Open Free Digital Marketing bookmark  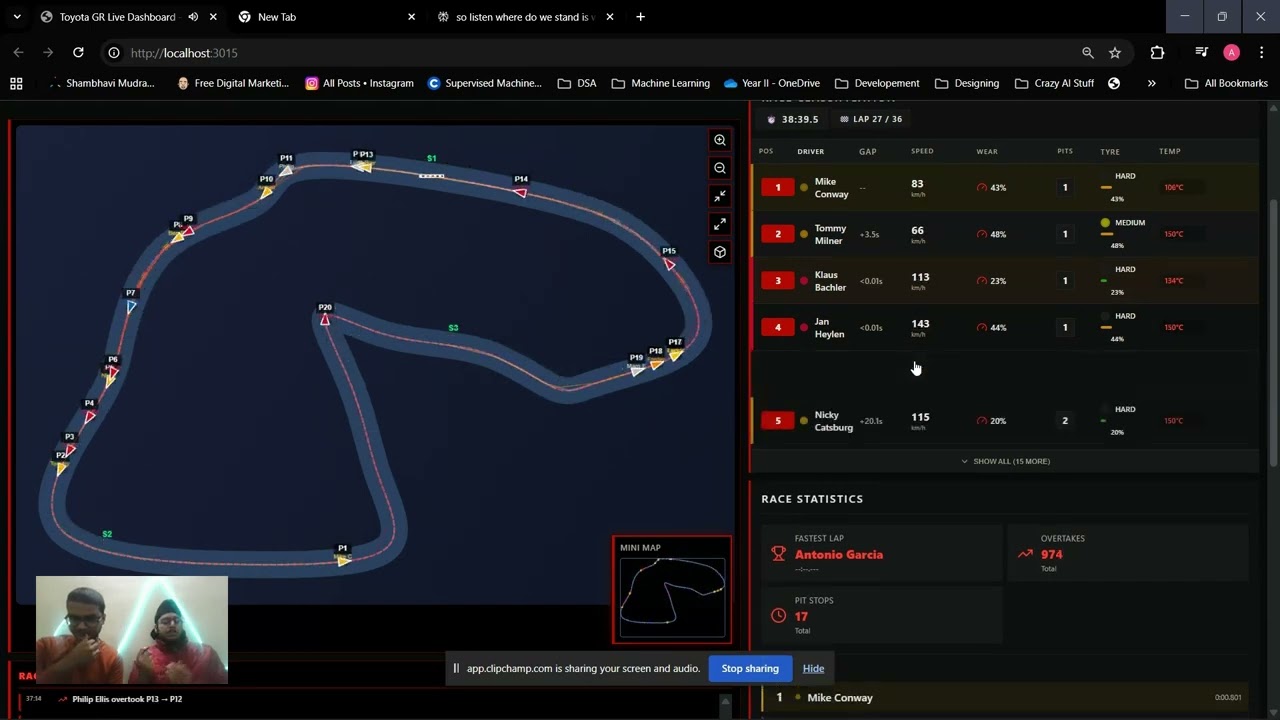232,83
